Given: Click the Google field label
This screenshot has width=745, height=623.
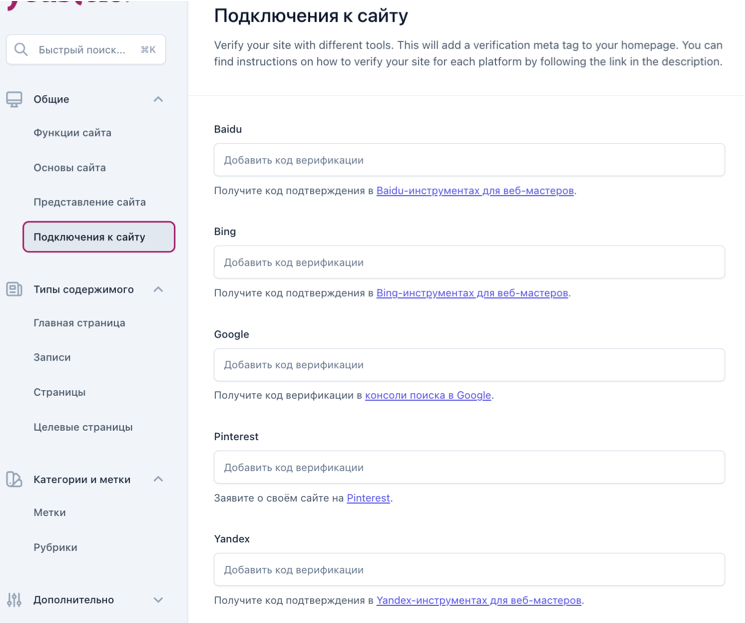Looking at the screenshot, I should [x=231, y=334].
